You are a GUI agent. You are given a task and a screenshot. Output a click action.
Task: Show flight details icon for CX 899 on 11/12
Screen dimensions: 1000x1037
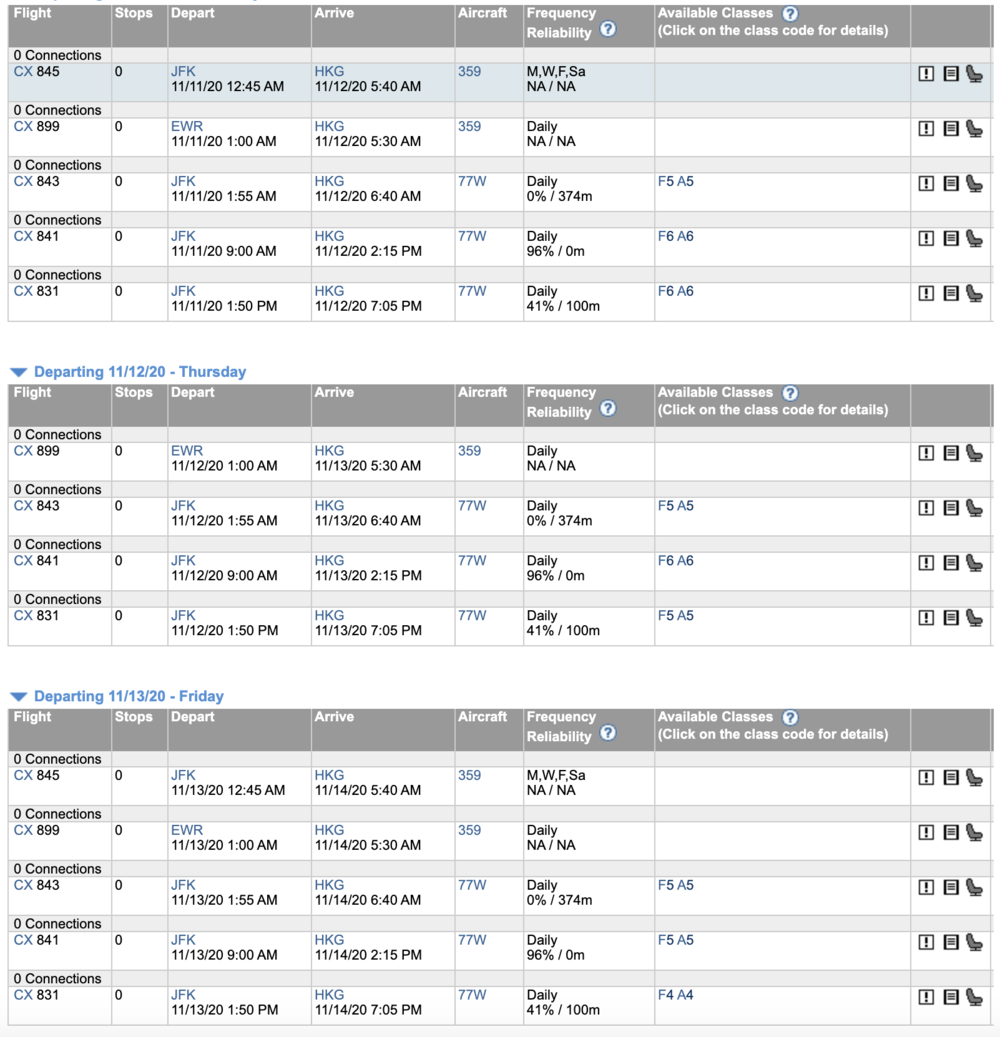click(951, 453)
